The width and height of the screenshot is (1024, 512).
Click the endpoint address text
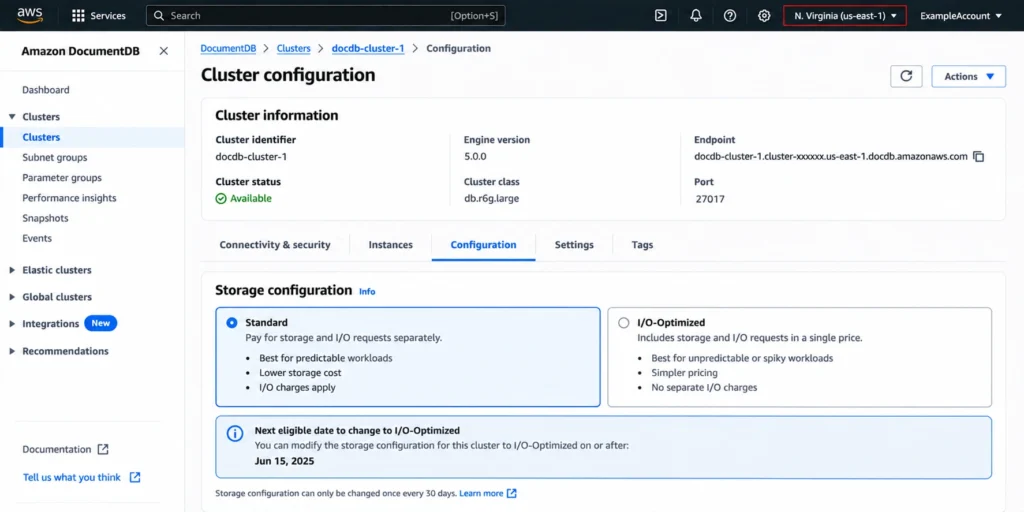coord(831,157)
